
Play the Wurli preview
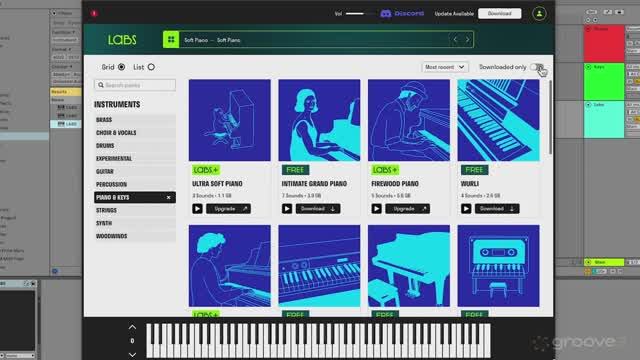coord(466,209)
